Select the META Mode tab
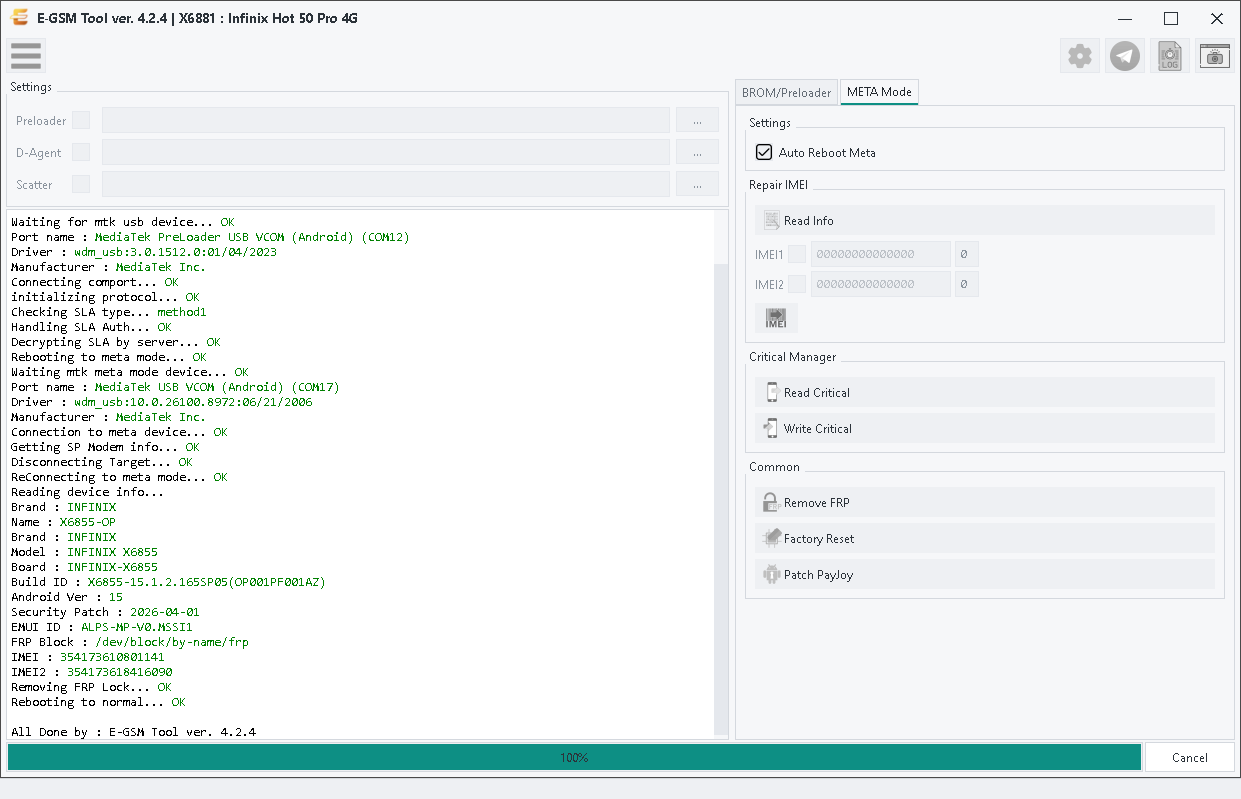This screenshot has width=1241, height=799. [879, 92]
